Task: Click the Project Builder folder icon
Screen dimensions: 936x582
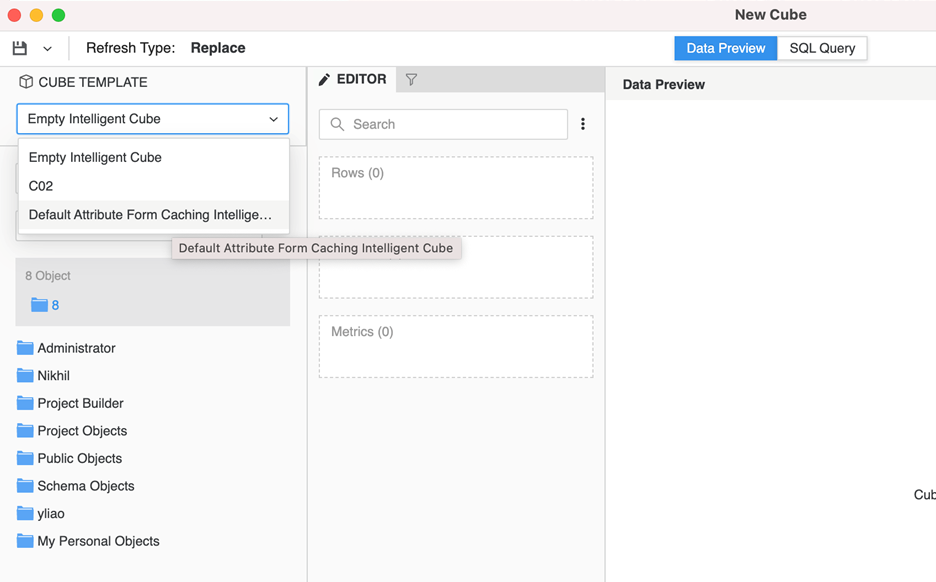Action: pyautogui.click(x=25, y=403)
